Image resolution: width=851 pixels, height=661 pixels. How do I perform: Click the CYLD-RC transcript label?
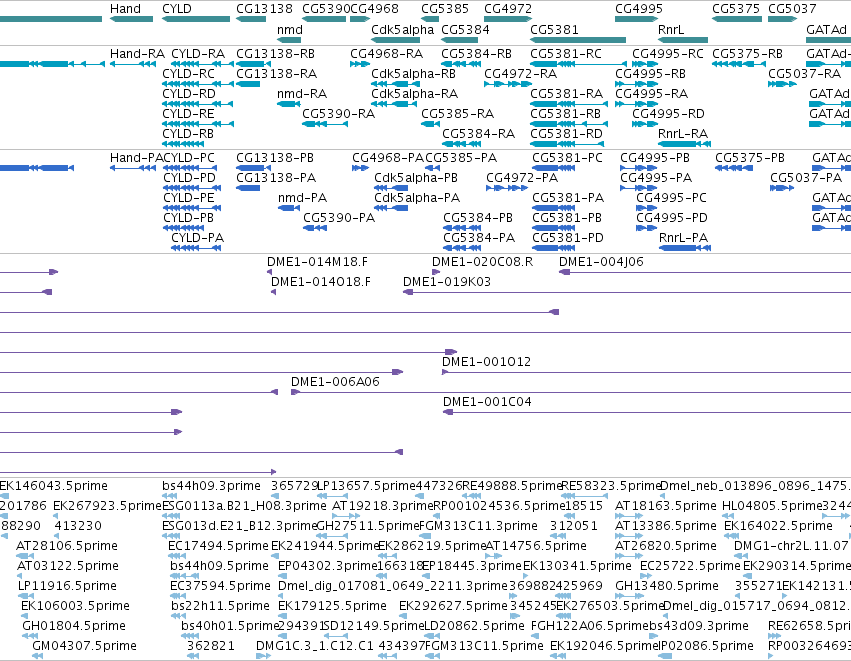click(x=188, y=74)
